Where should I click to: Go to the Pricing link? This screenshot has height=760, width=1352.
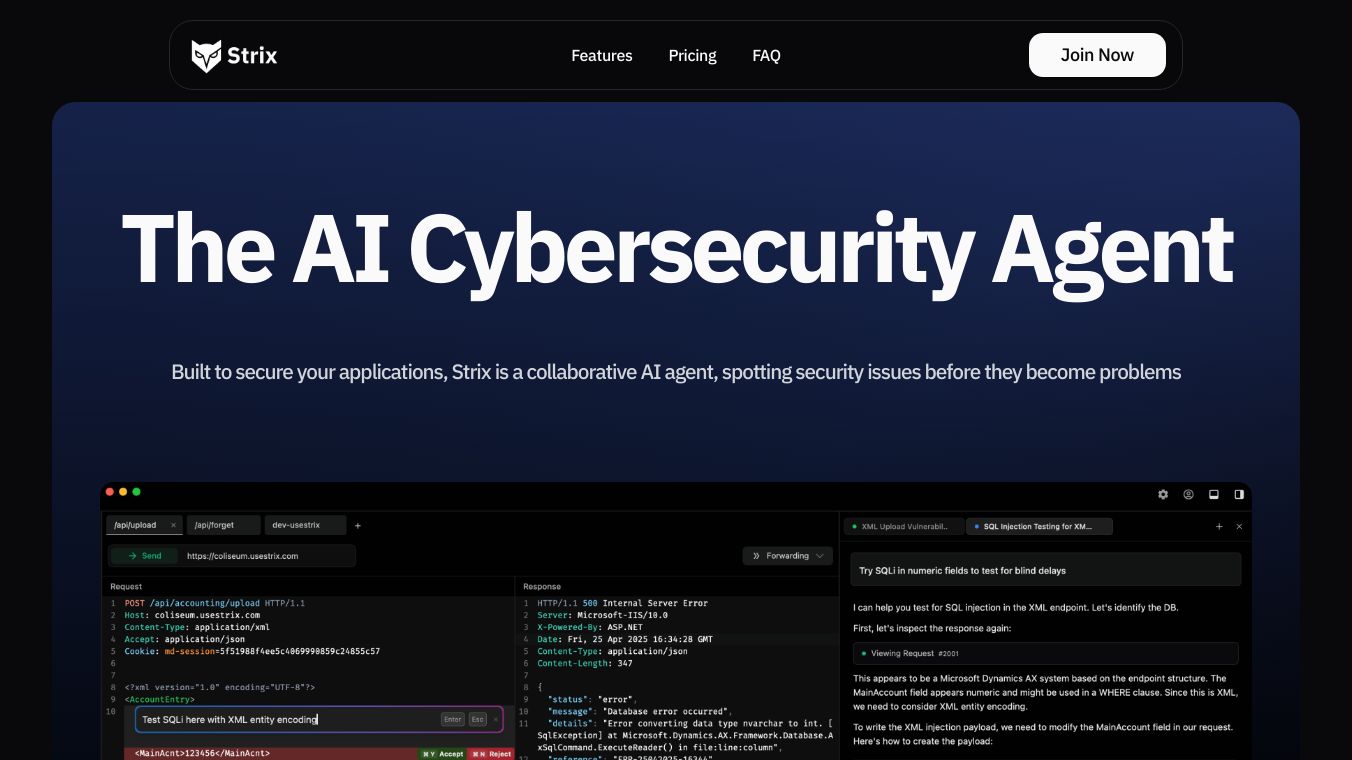[x=692, y=56]
